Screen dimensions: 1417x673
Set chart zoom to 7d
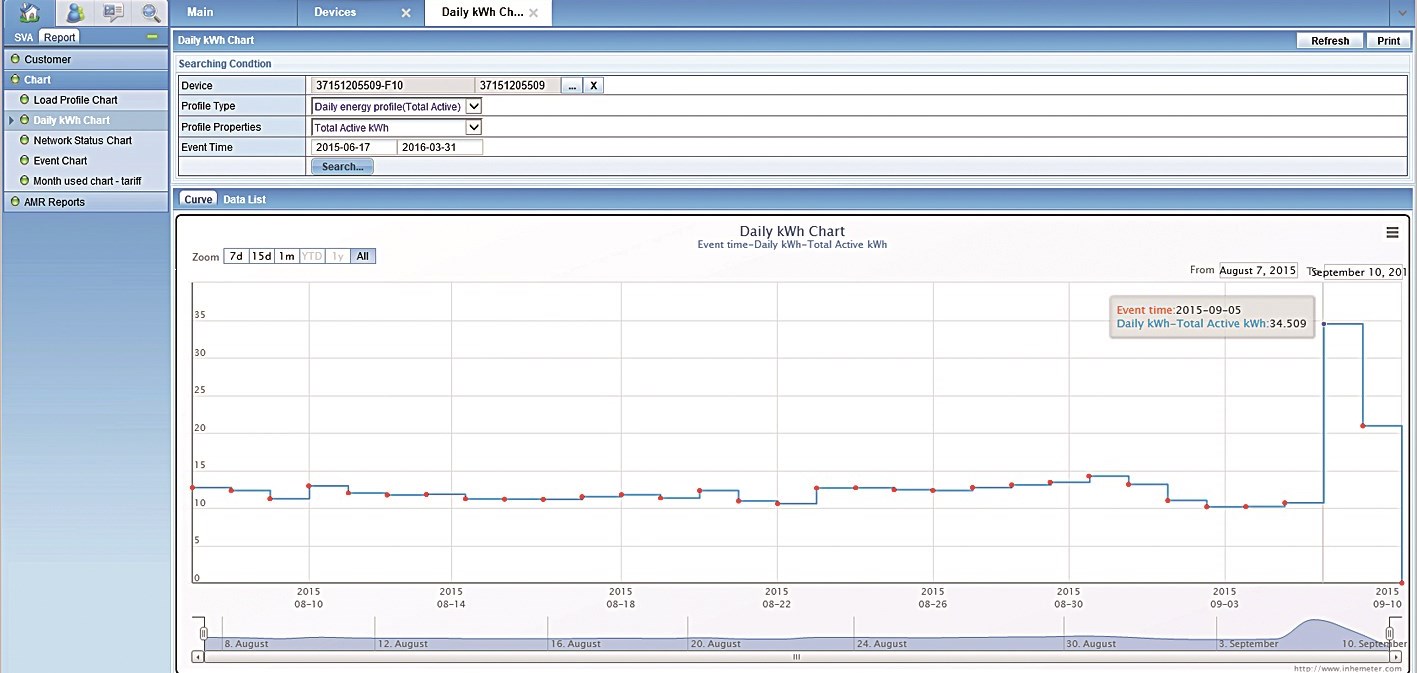[235, 256]
